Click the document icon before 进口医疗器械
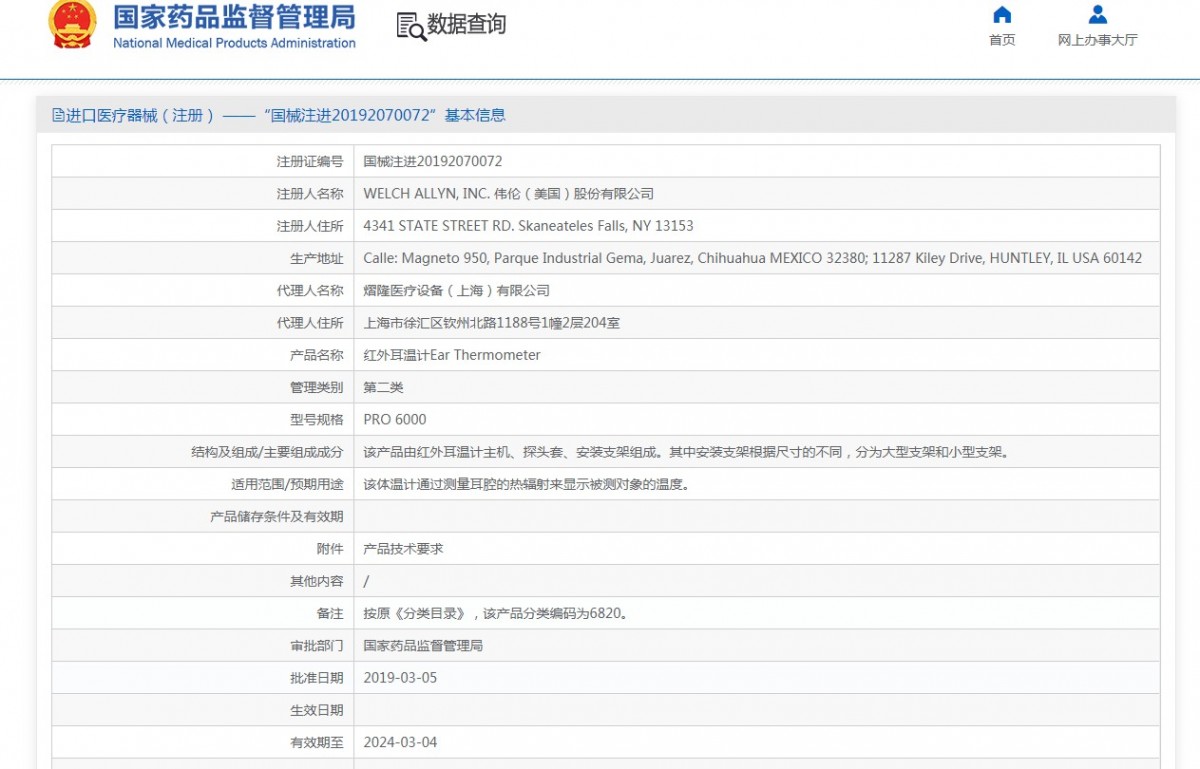The width and height of the screenshot is (1200, 769). pyautogui.click(x=58, y=115)
